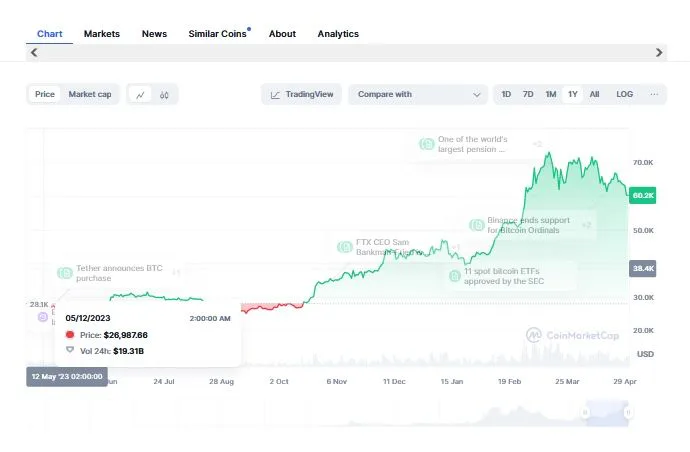Screen dimensions: 690x452
Task: Click the 70.0K axis value
Action: click(x=643, y=162)
